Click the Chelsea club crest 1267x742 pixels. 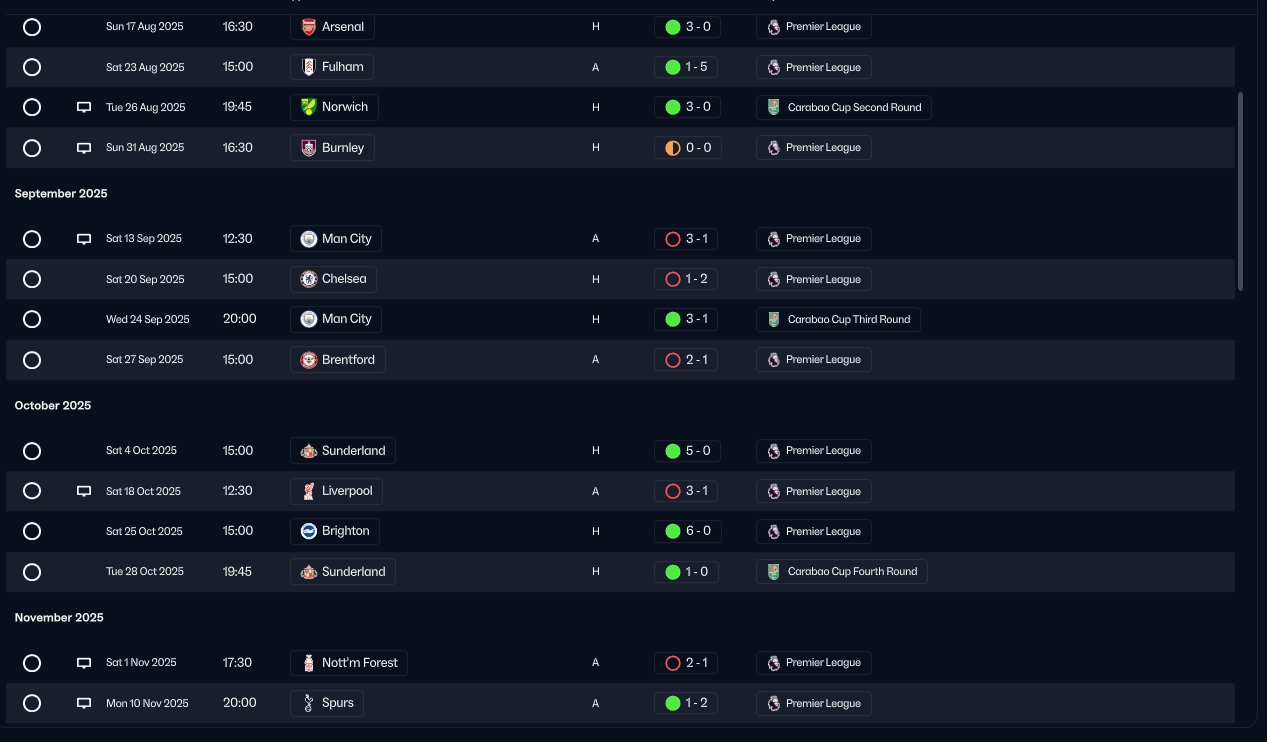point(309,279)
